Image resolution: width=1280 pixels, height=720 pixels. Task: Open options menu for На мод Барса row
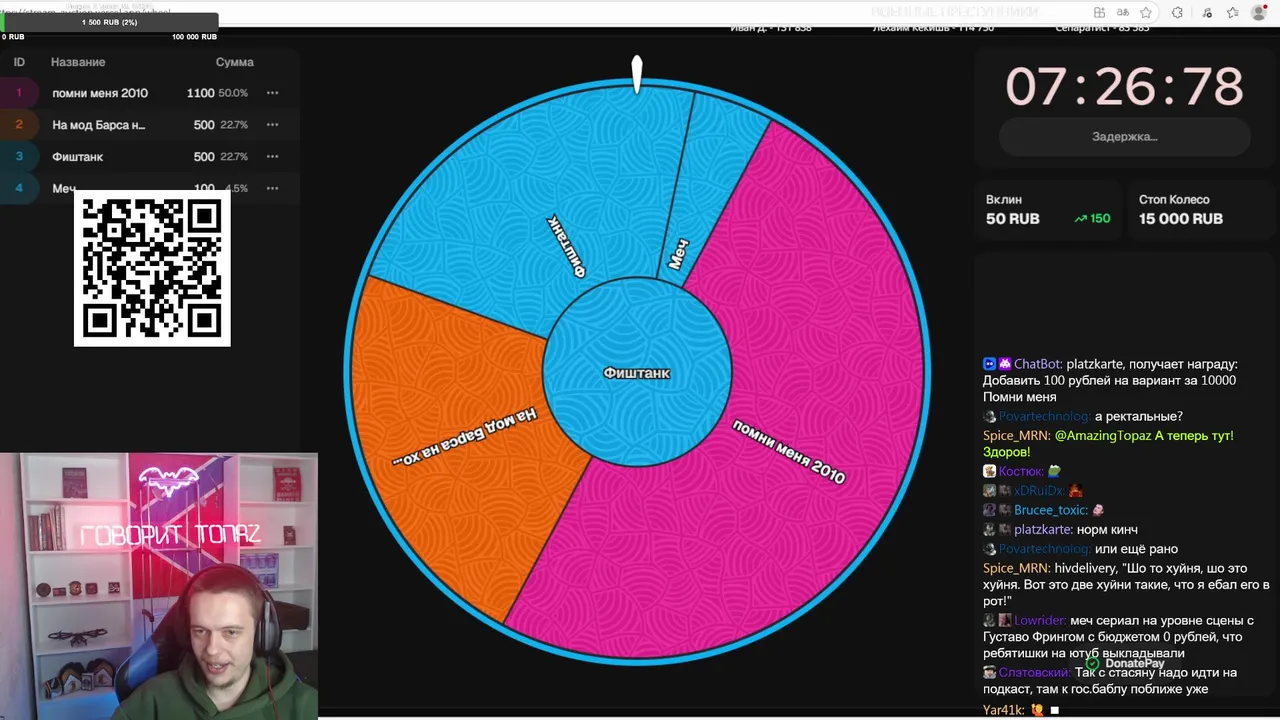click(x=272, y=125)
